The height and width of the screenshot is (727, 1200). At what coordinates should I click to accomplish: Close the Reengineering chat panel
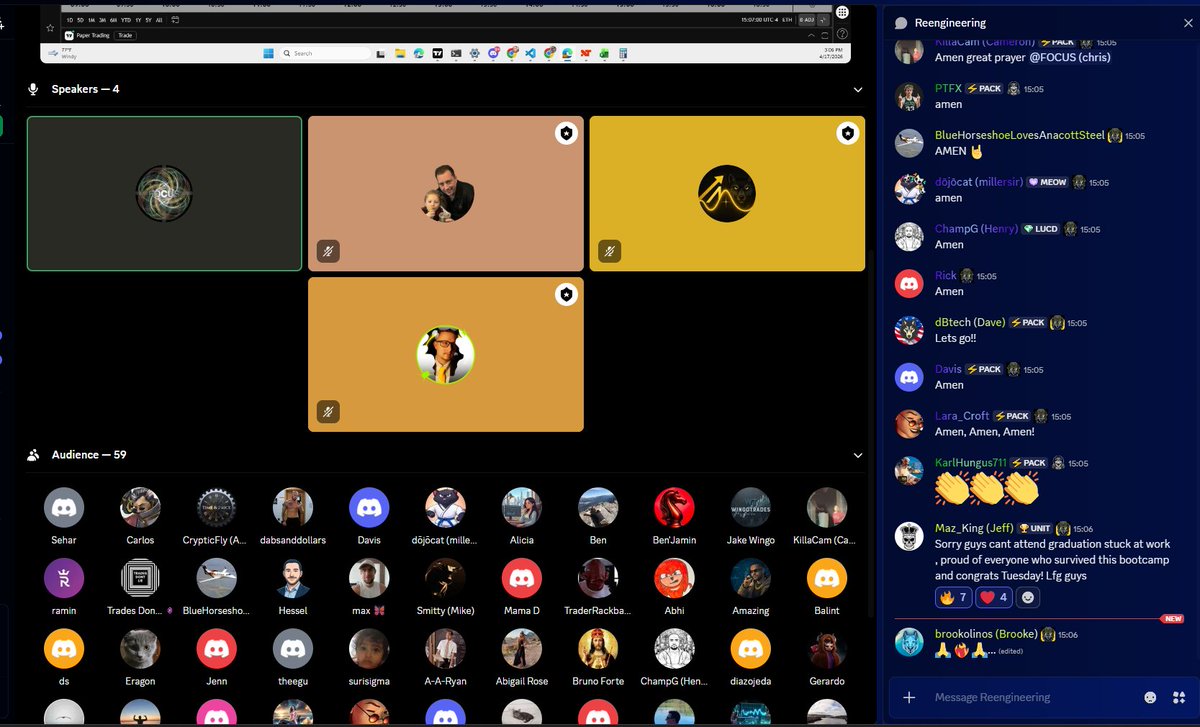(1187, 22)
